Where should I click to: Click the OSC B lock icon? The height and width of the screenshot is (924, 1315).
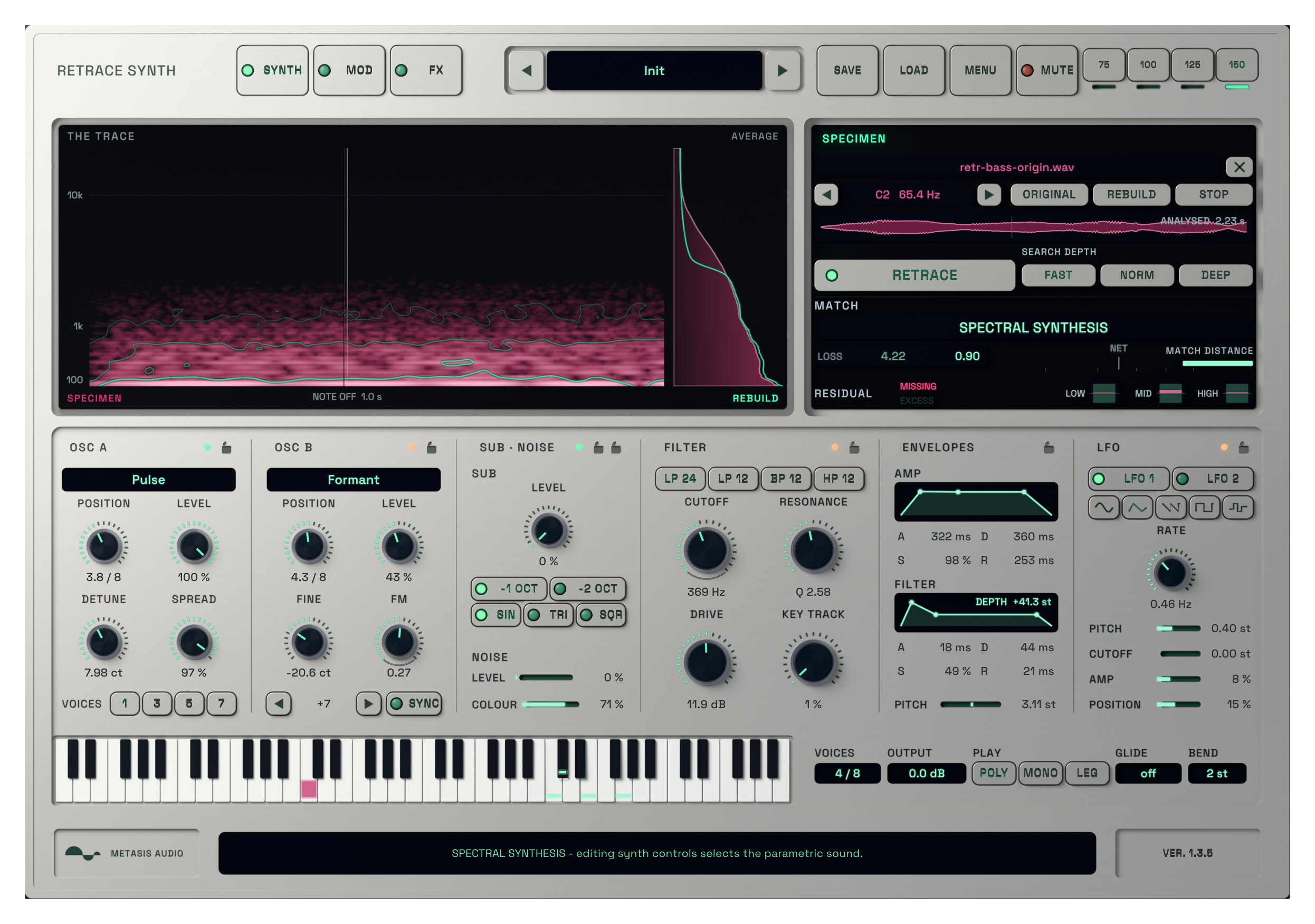(x=432, y=447)
